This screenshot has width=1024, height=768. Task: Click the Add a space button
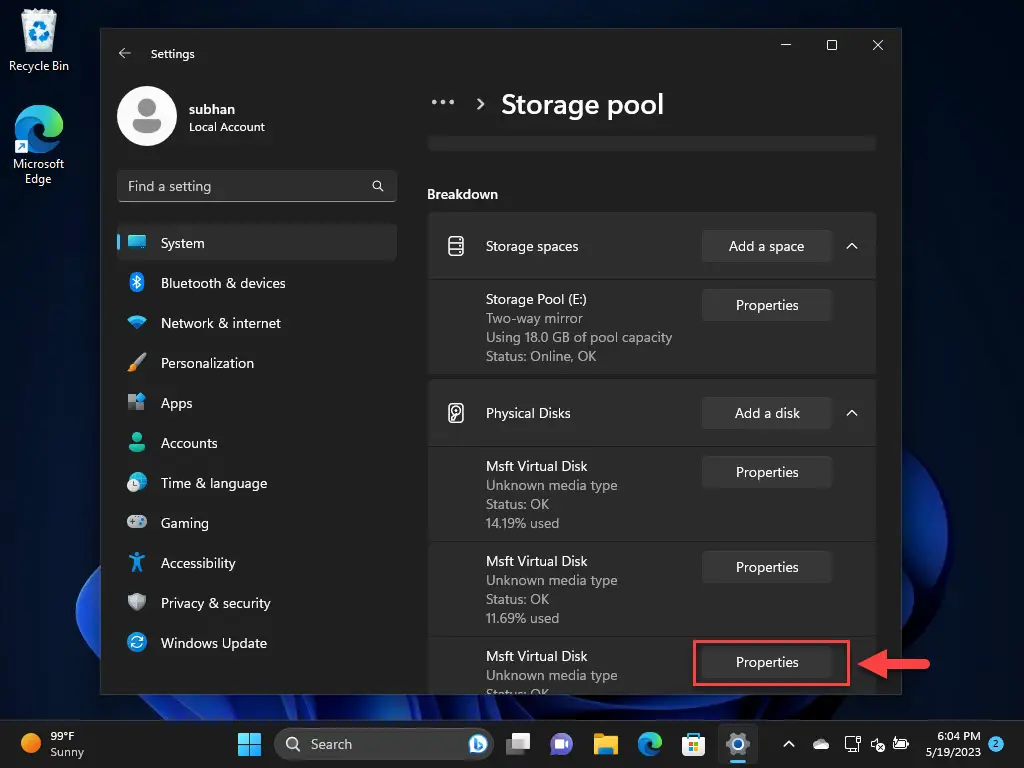[766, 246]
